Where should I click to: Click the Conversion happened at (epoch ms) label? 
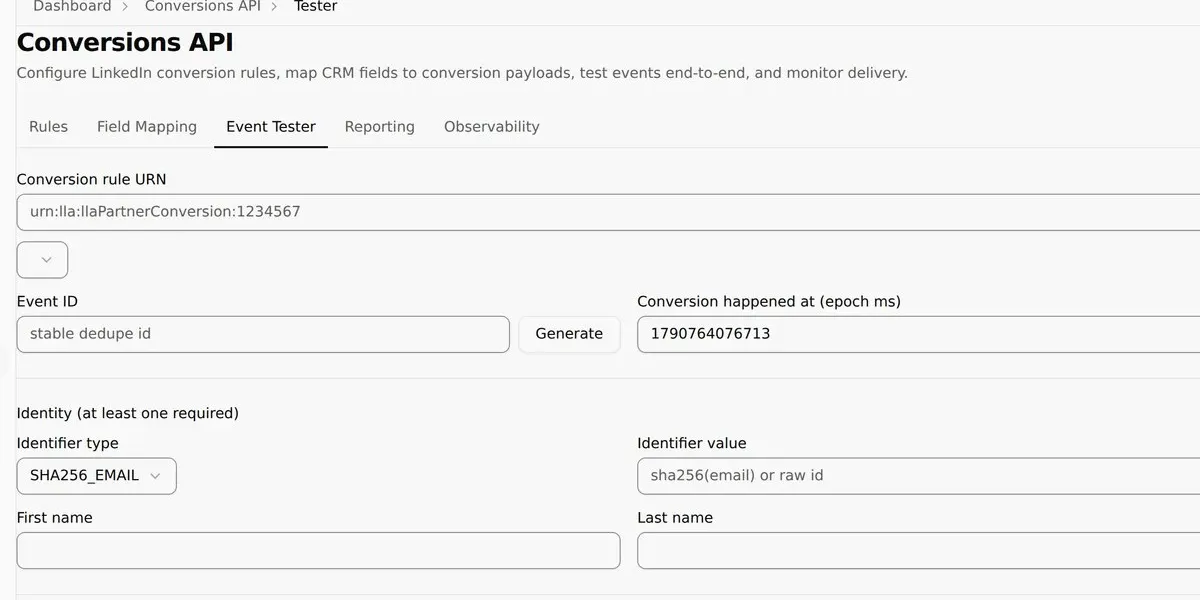[769, 302]
